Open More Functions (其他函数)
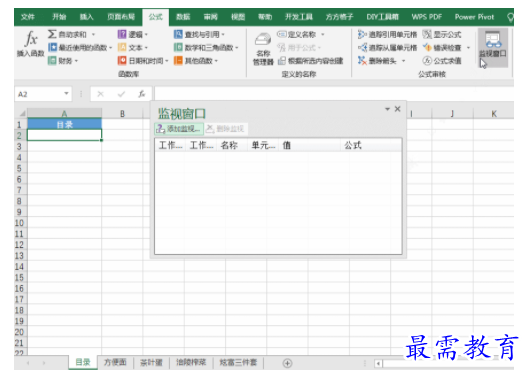This screenshot has height=379, width=527. click(x=196, y=61)
